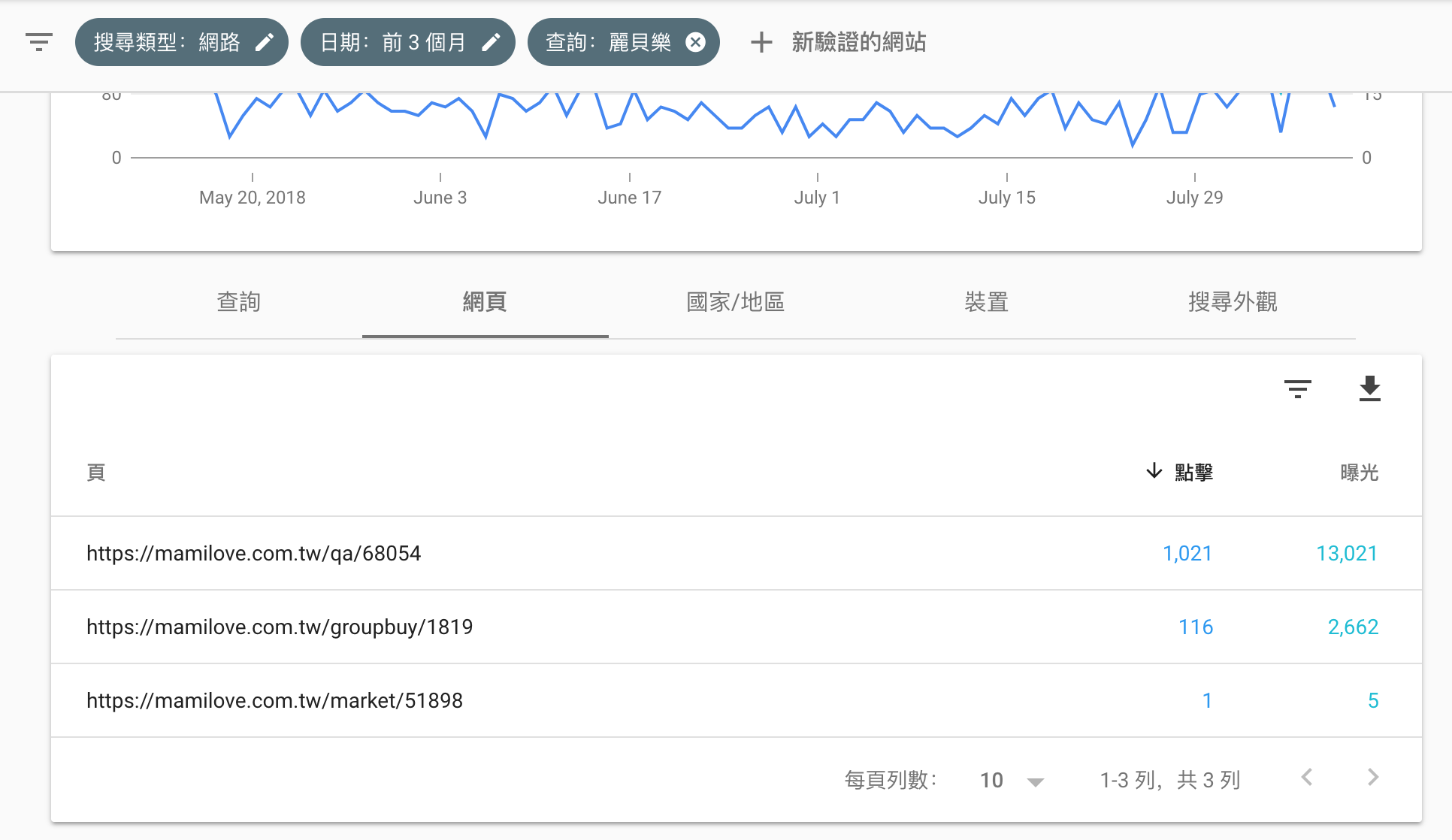Sort by the 點擊 down-arrow icon
Image resolution: width=1452 pixels, height=840 pixels.
point(1154,471)
